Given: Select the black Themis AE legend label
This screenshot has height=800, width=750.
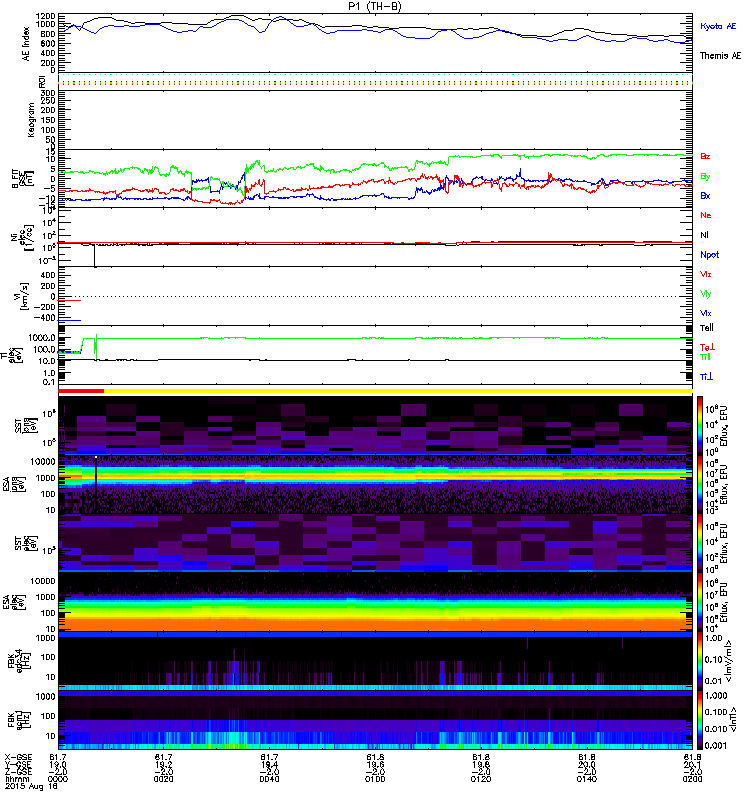Looking at the screenshot, I should pyautogui.click(x=720, y=56).
